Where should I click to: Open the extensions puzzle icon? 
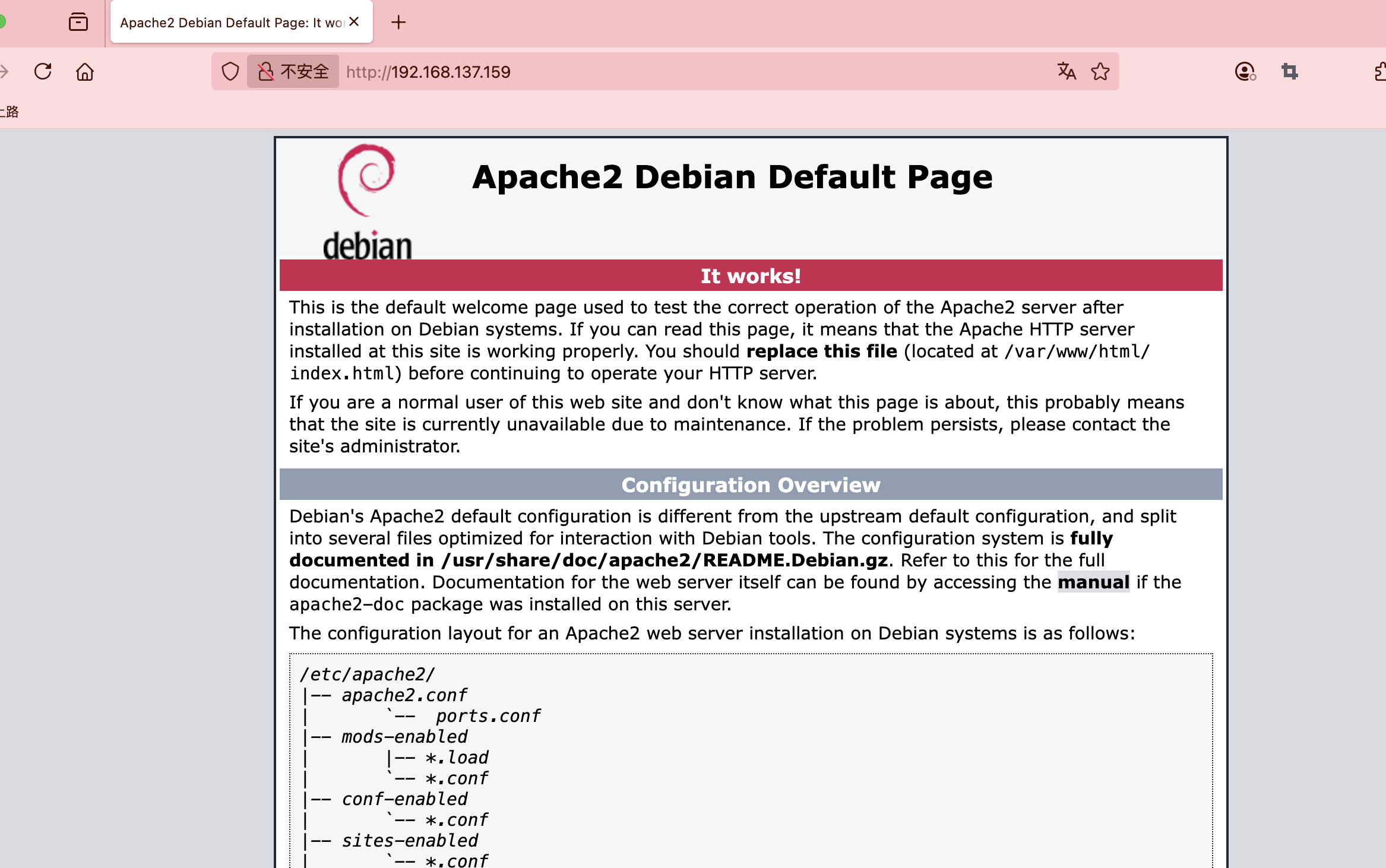pos(1380,72)
